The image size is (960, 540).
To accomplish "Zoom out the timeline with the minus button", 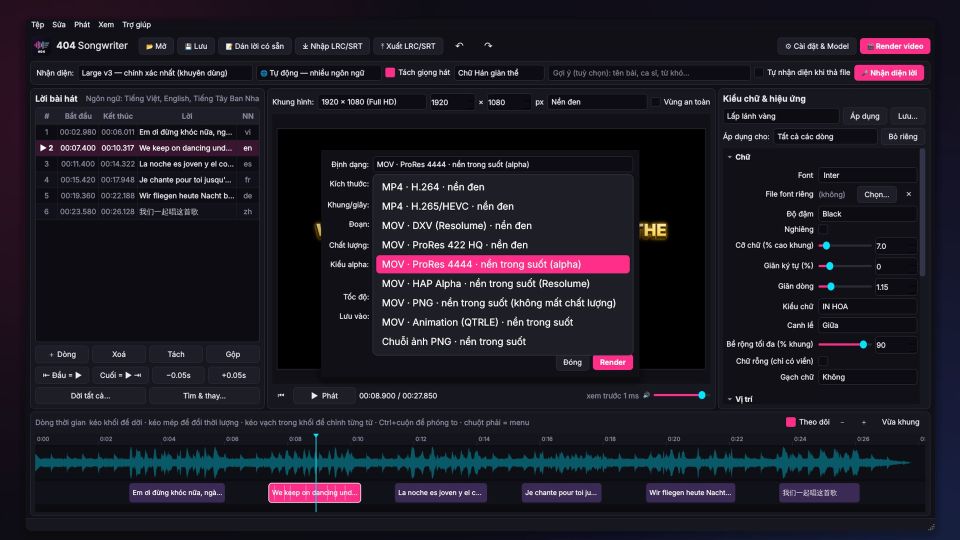I will coord(842,422).
